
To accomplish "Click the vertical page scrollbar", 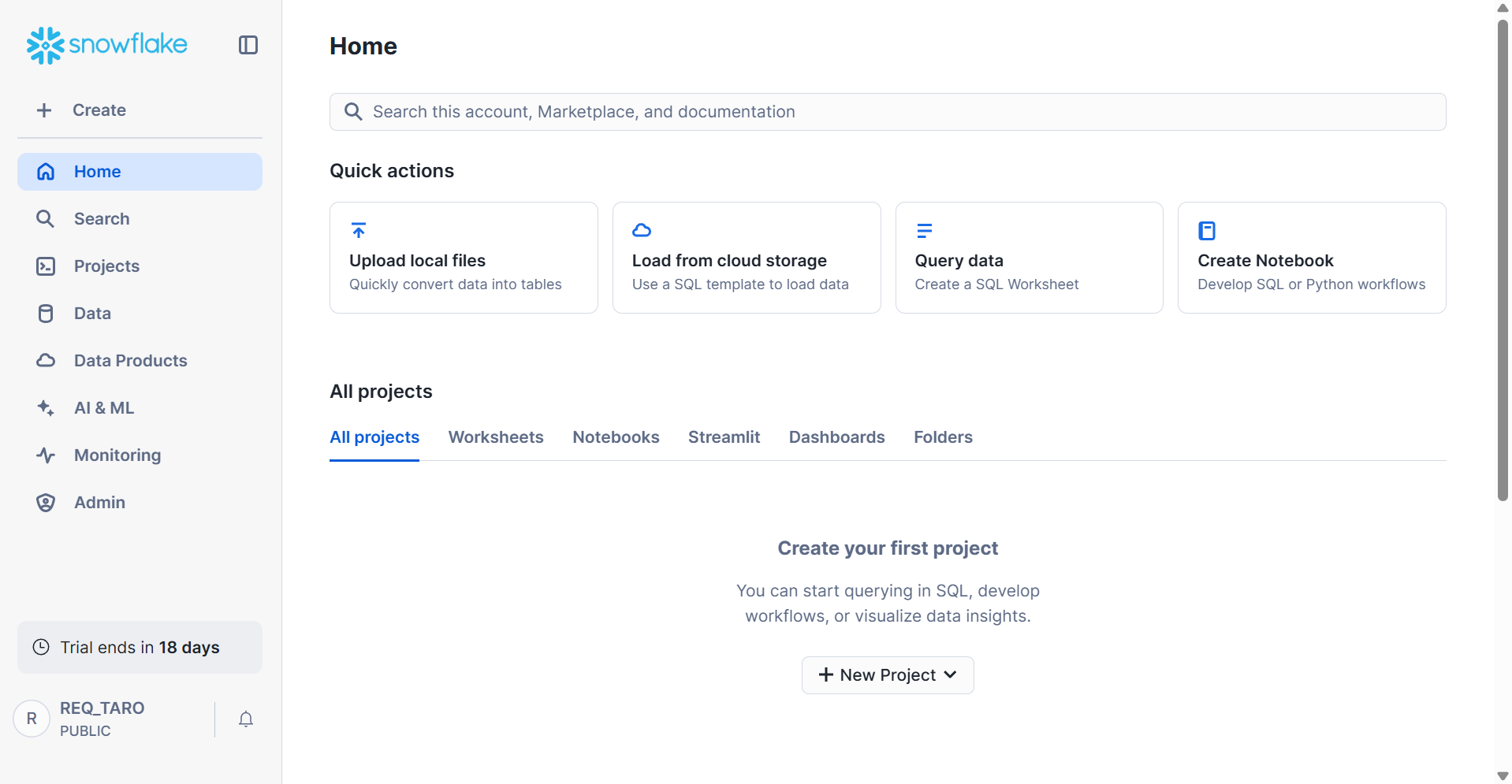I will 1503,260.
